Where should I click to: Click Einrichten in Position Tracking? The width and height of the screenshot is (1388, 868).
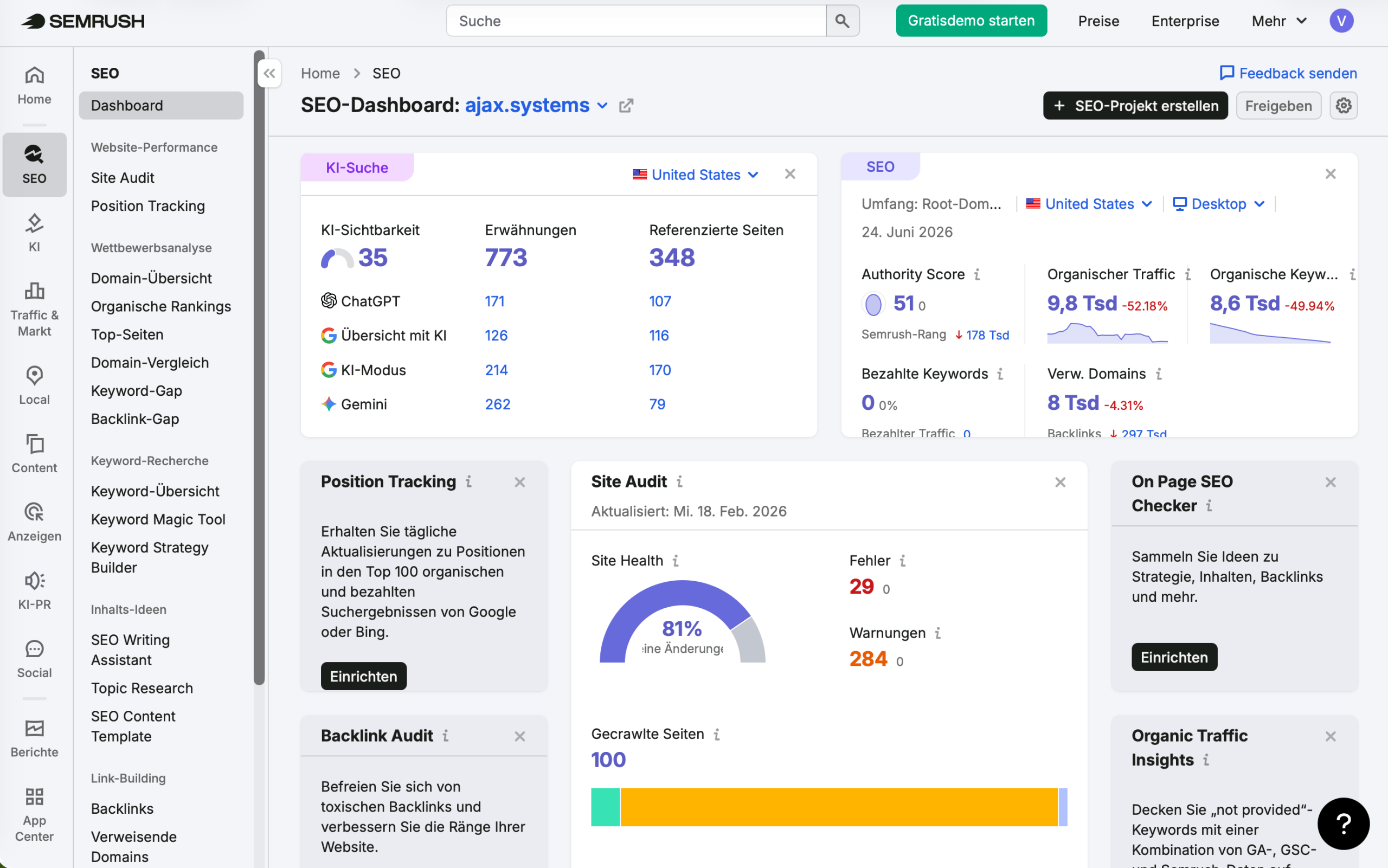[363, 676]
